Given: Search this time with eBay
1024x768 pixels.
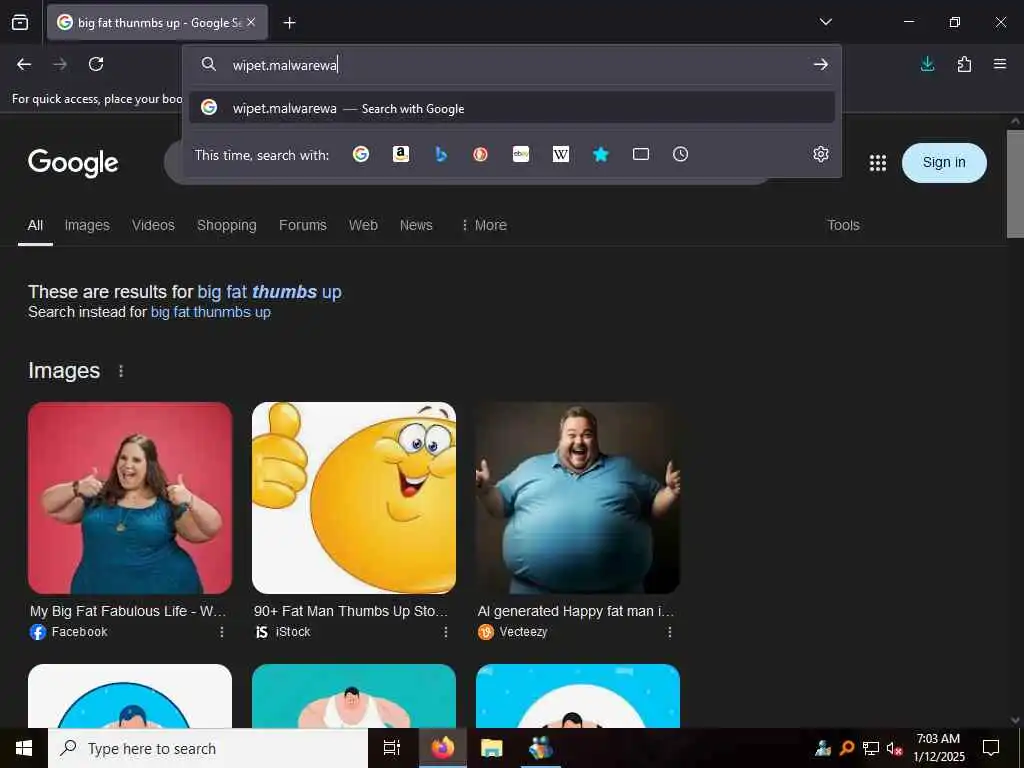Looking at the screenshot, I should click(x=520, y=154).
